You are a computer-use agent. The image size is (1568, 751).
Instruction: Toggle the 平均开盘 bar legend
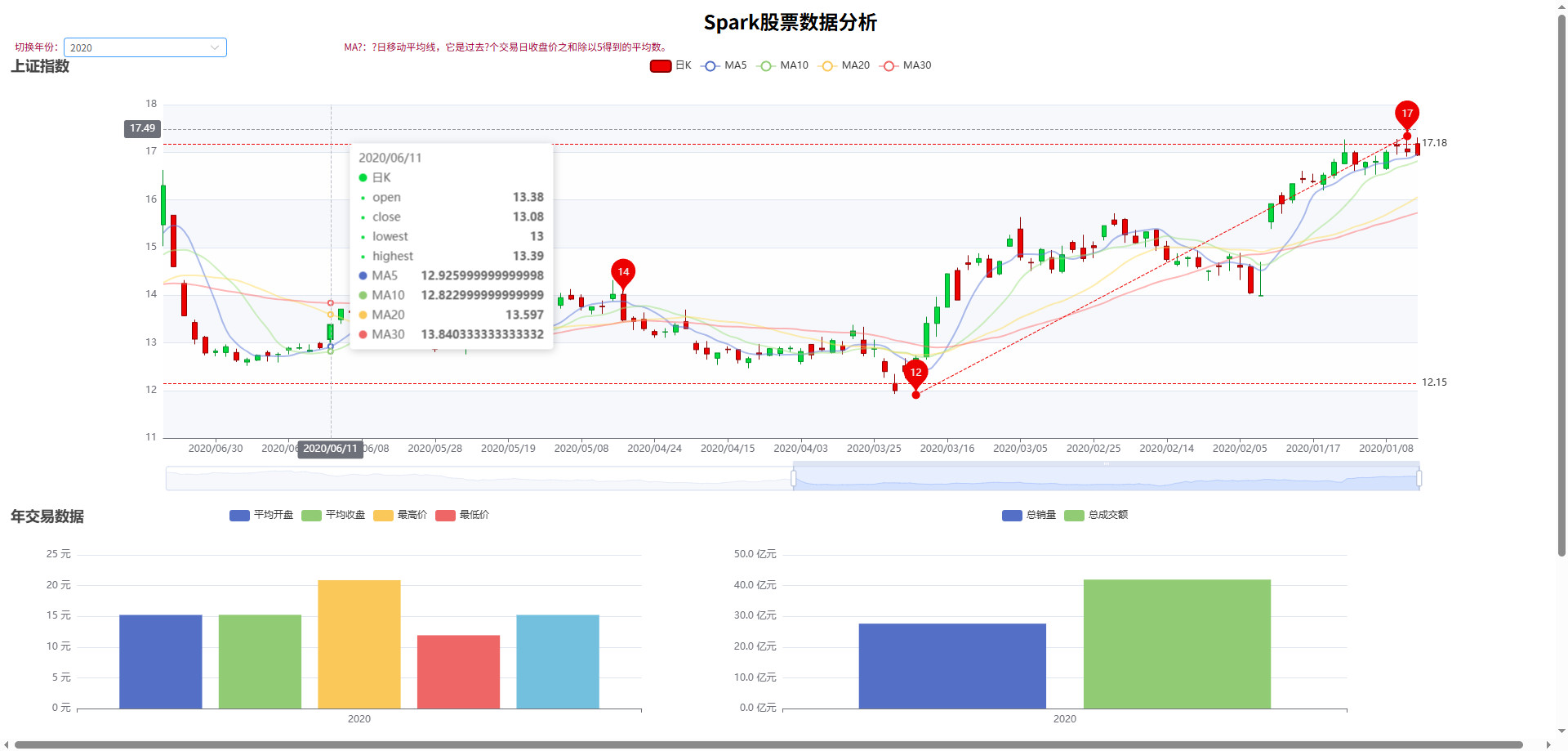click(x=261, y=515)
